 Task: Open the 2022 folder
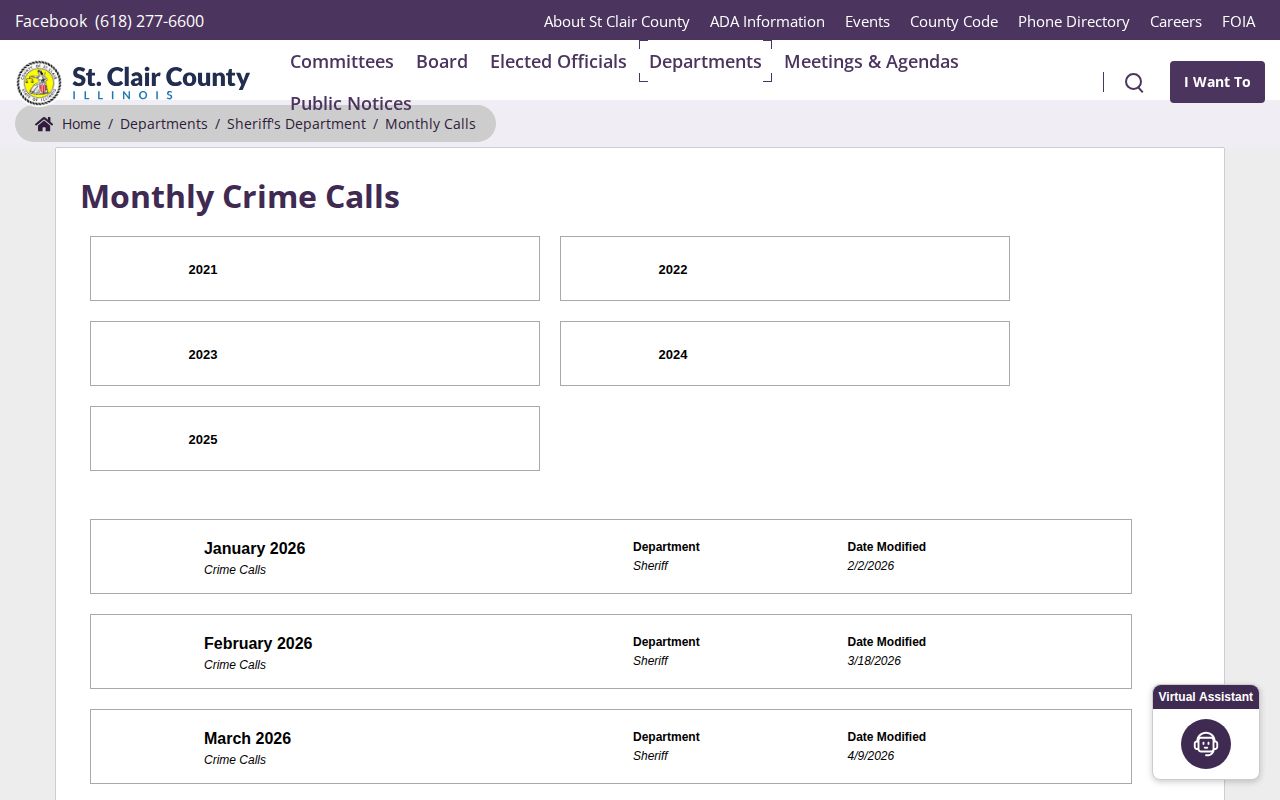coord(785,269)
